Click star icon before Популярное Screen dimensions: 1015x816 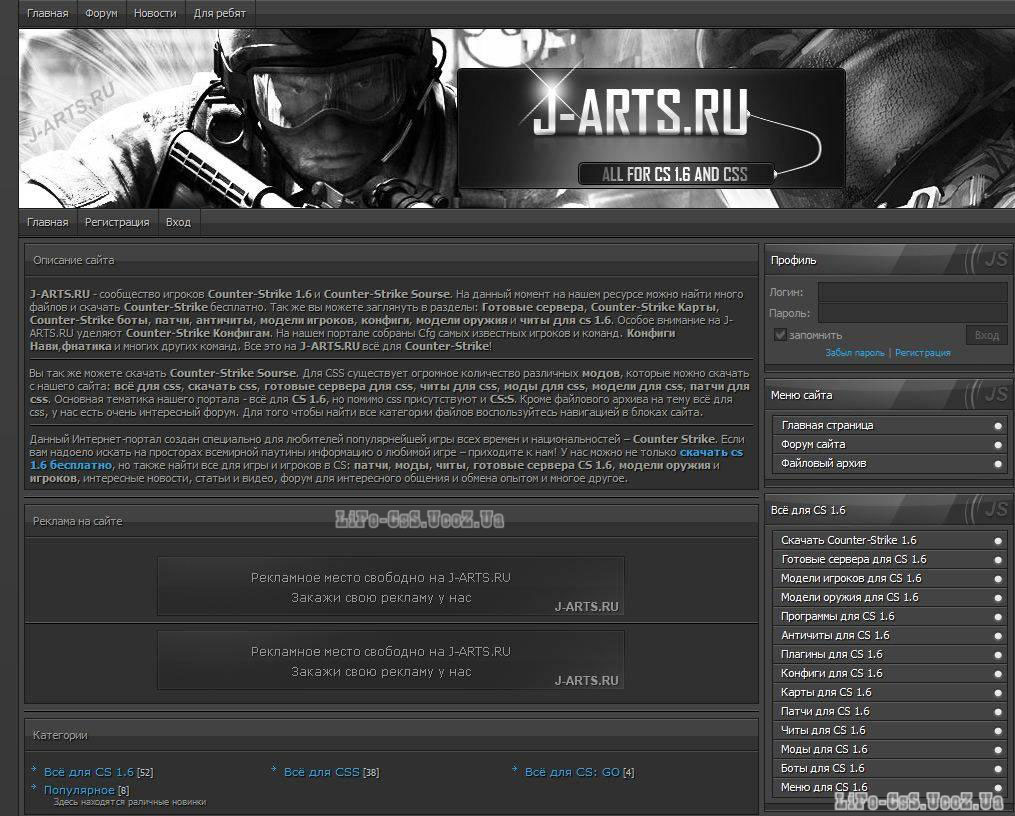pyautogui.click(x=34, y=788)
